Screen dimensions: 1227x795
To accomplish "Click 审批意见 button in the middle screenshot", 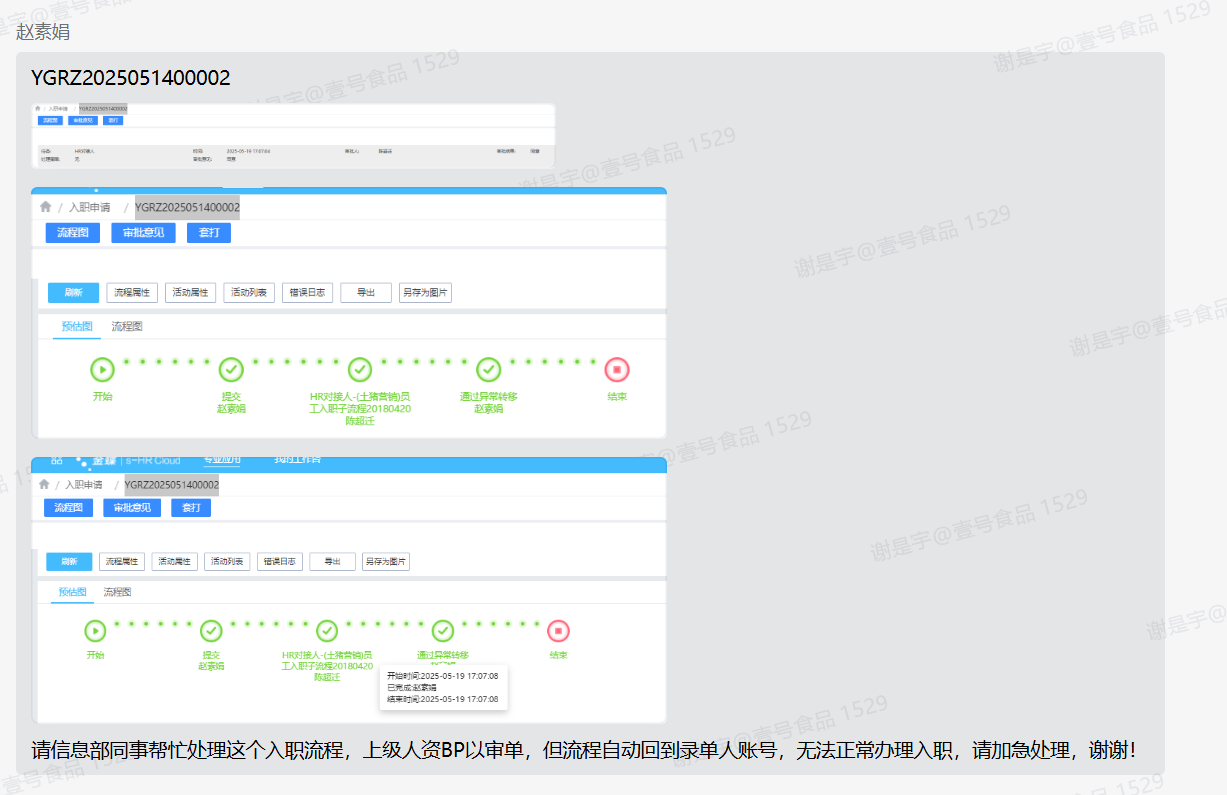I will click(143, 233).
